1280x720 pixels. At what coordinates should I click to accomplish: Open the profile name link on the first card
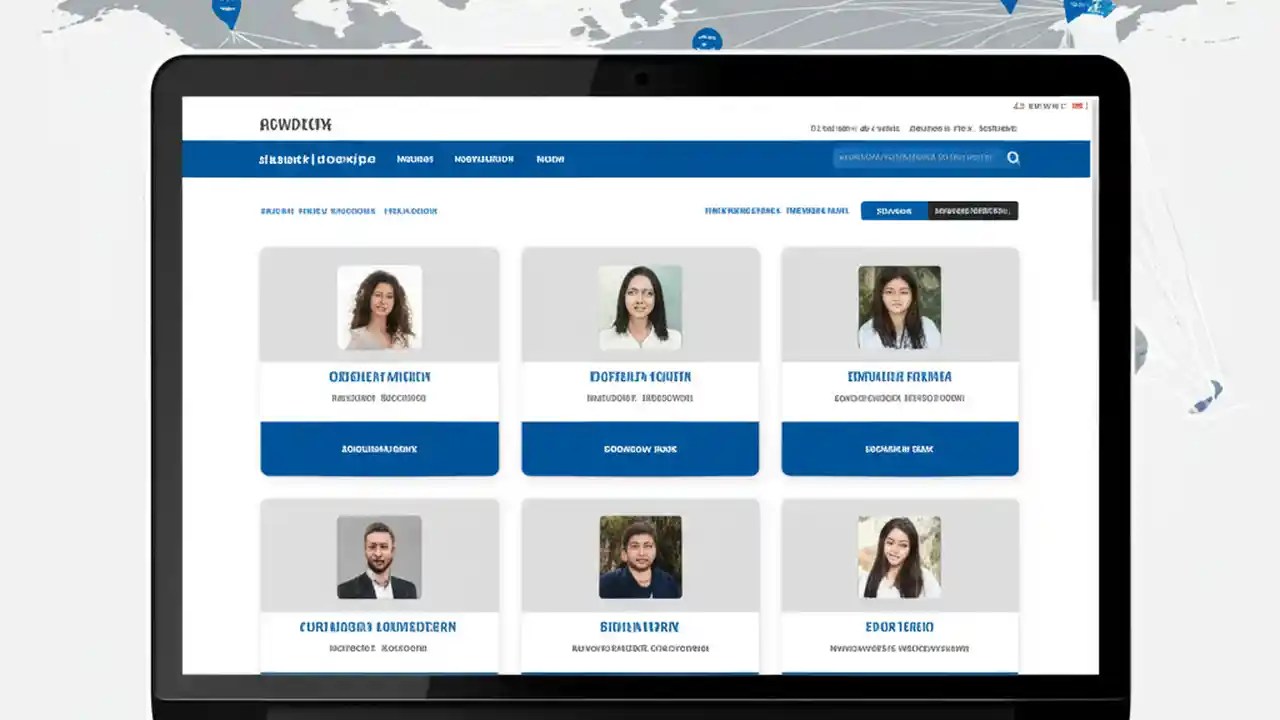[x=379, y=376]
